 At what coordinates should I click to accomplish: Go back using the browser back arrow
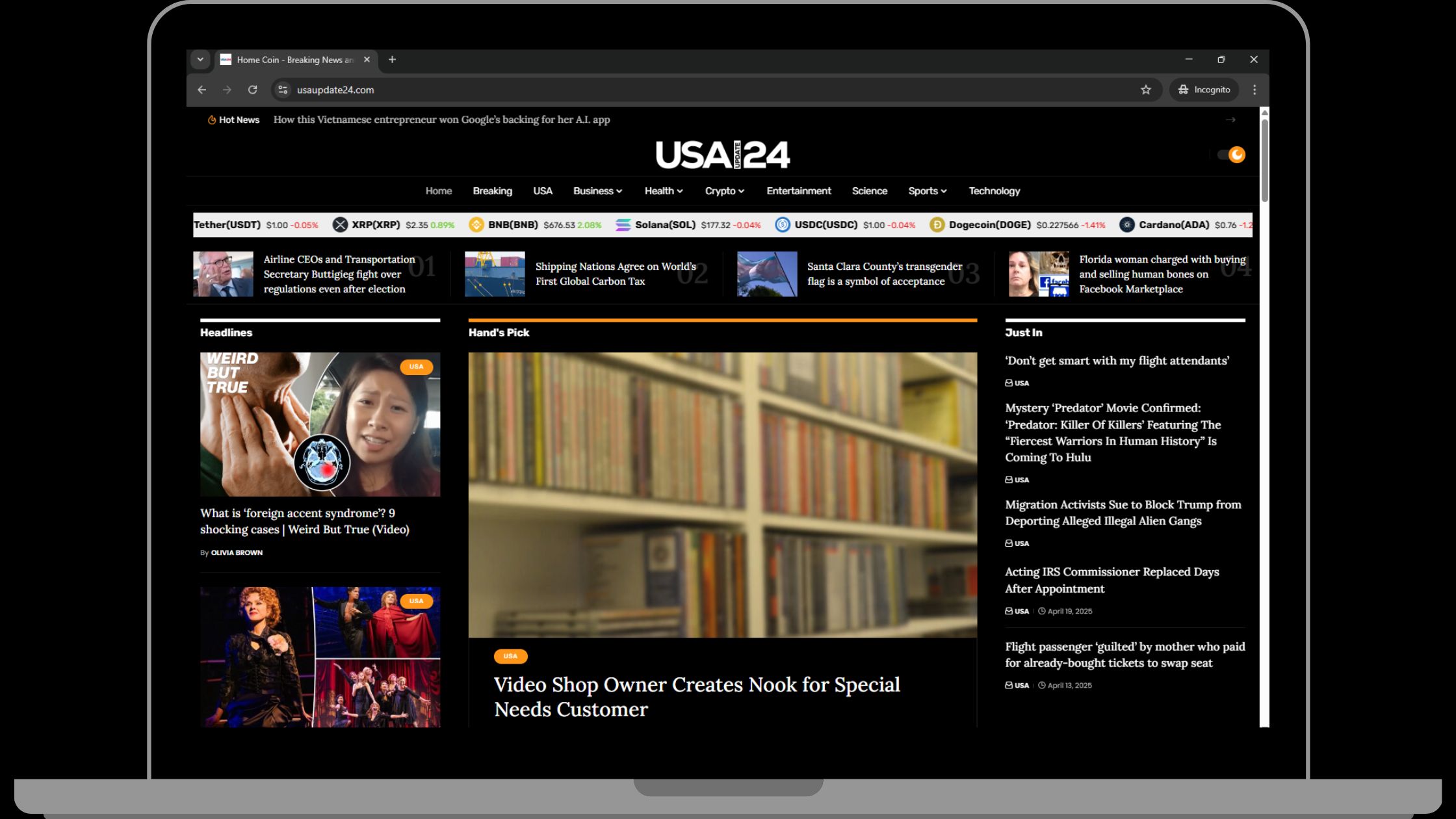(x=202, y=90)
